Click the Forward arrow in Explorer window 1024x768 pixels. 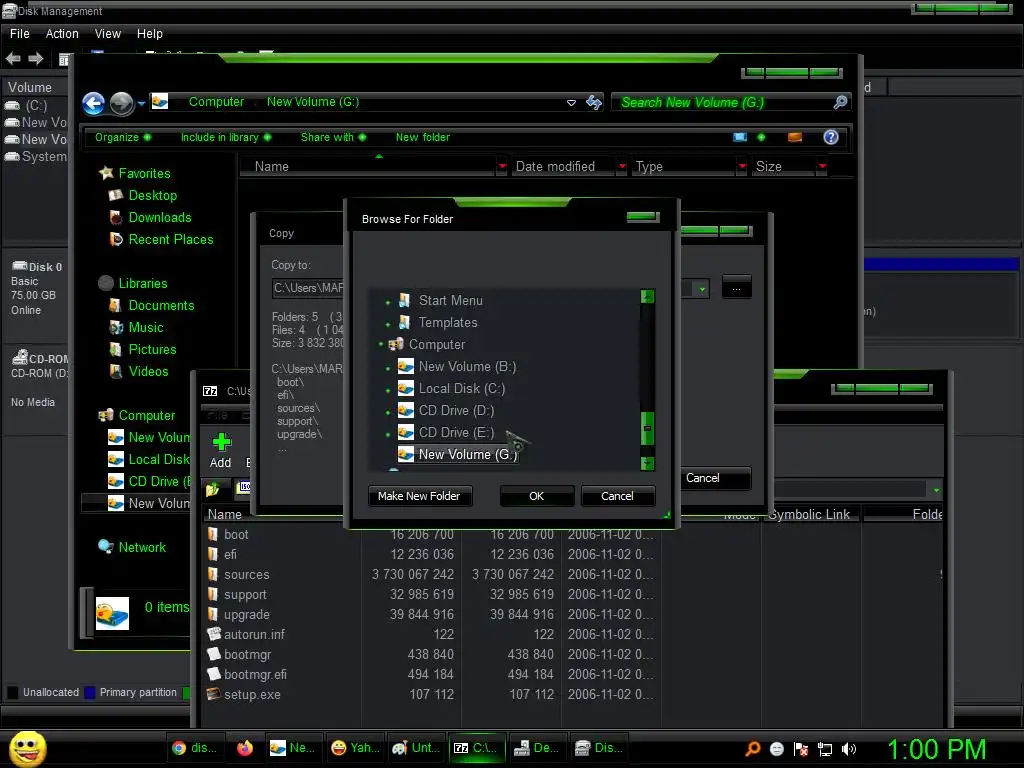[121, 103]
